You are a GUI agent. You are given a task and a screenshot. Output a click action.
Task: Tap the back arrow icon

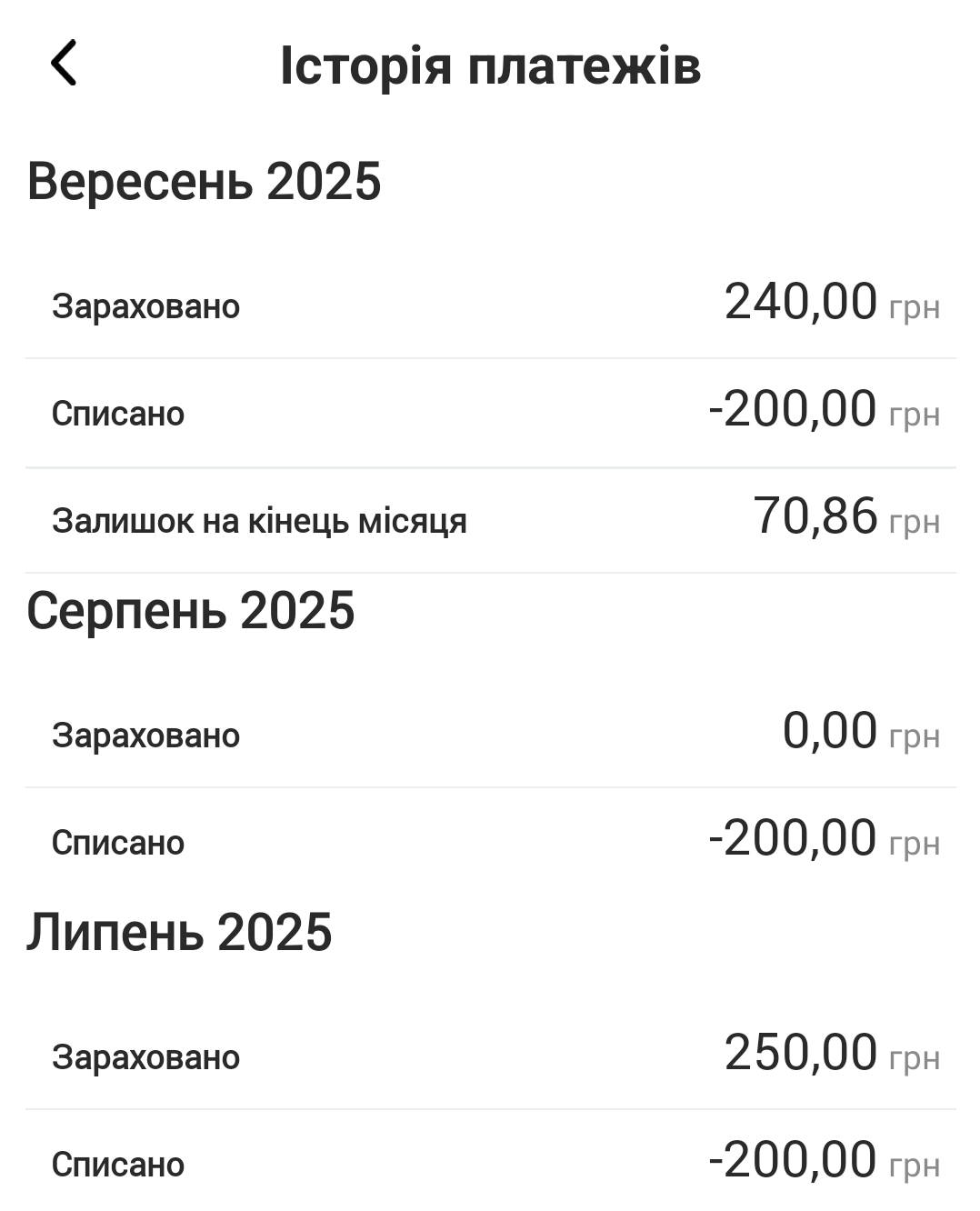pos(64,64)
